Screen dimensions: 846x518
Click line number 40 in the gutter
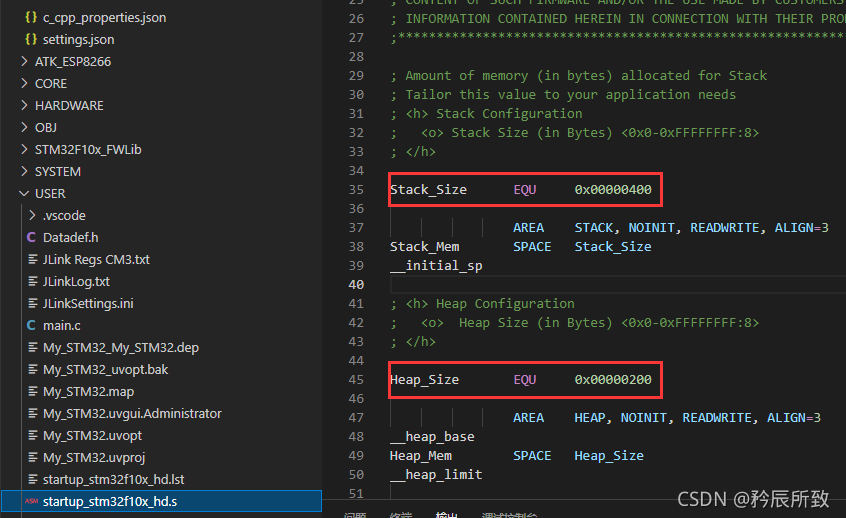coord(356,284)
